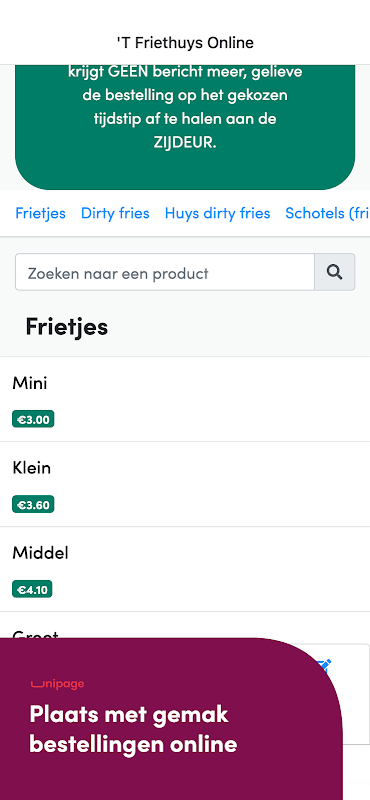The width and height of the screenshot is (370, 800).
Task: Click the €4.10 price badge
Action: [x=32, y=589]
